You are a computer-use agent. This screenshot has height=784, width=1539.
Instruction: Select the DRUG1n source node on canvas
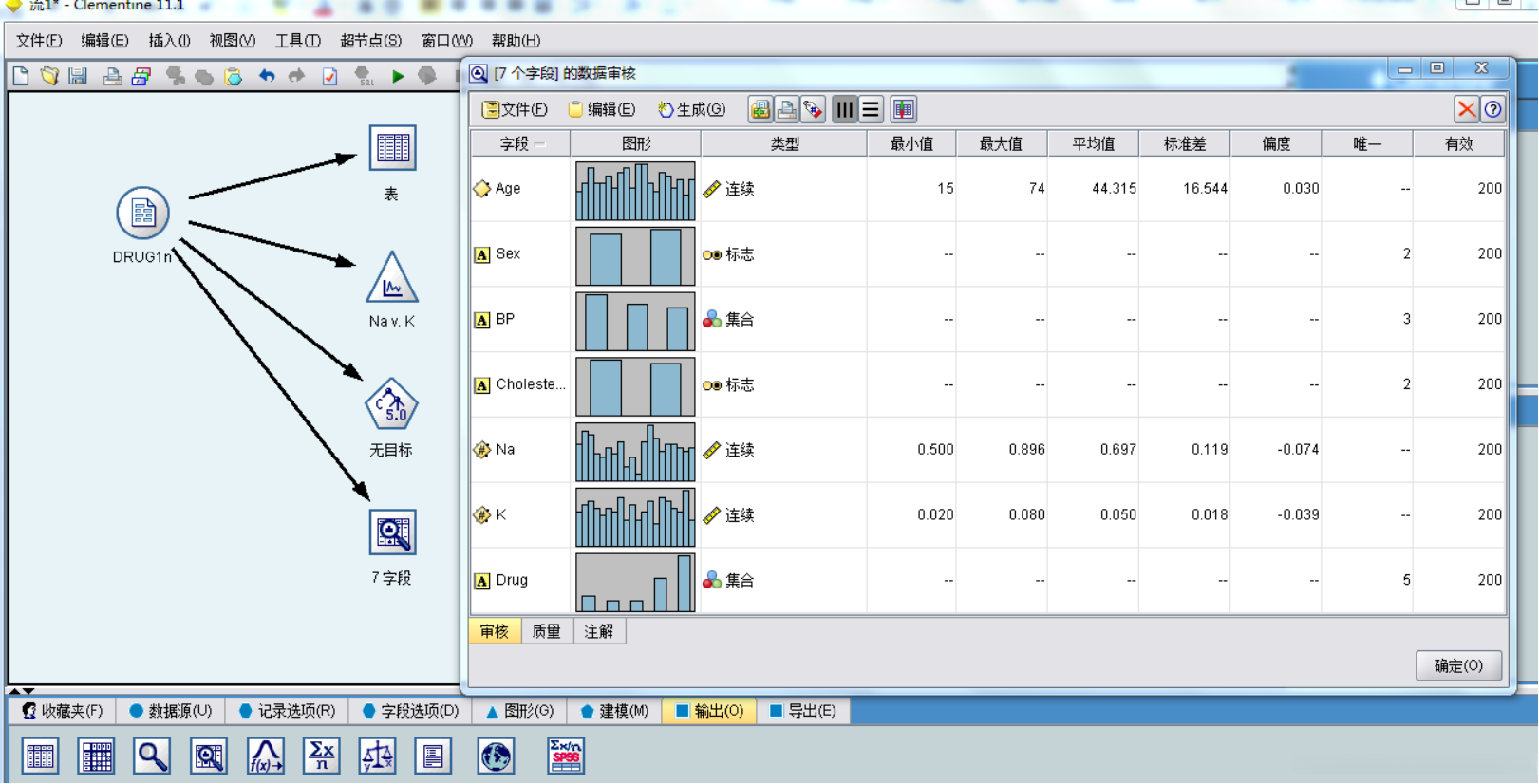tap(142, 214)
